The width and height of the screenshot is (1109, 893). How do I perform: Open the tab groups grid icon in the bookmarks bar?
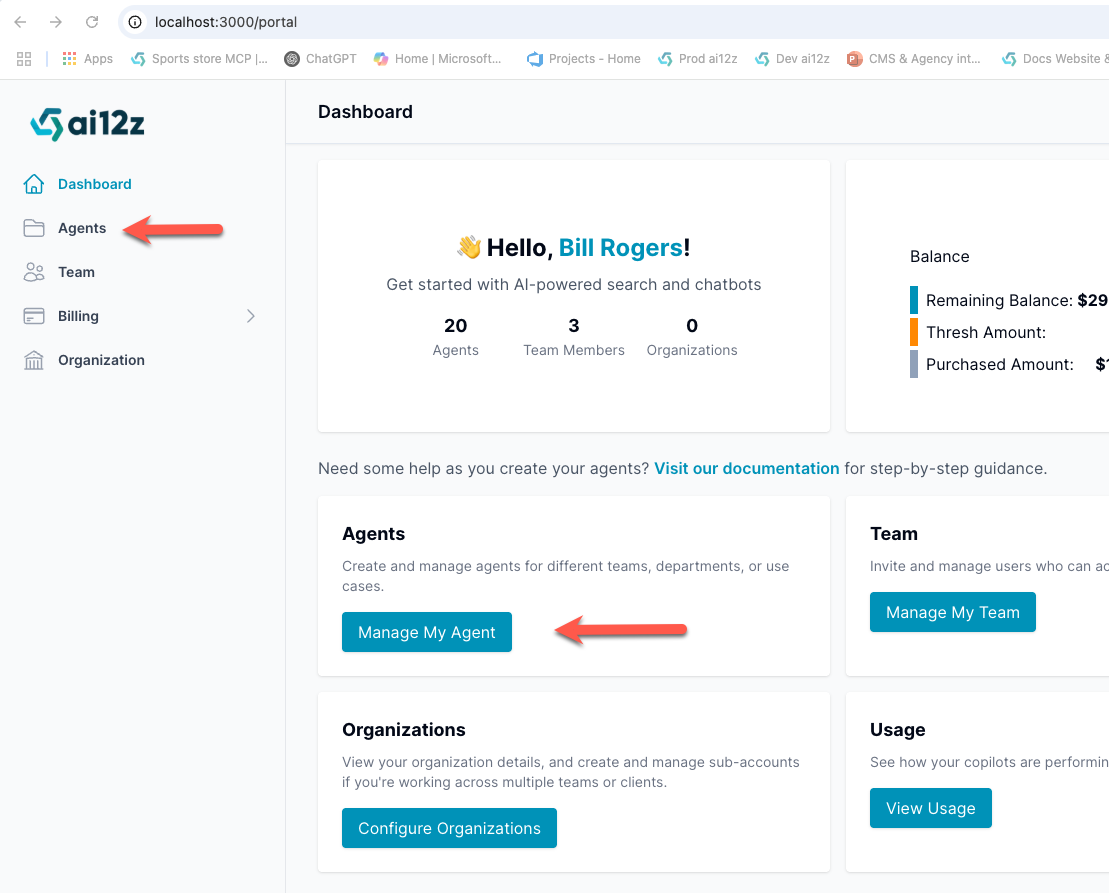(24, 59)
